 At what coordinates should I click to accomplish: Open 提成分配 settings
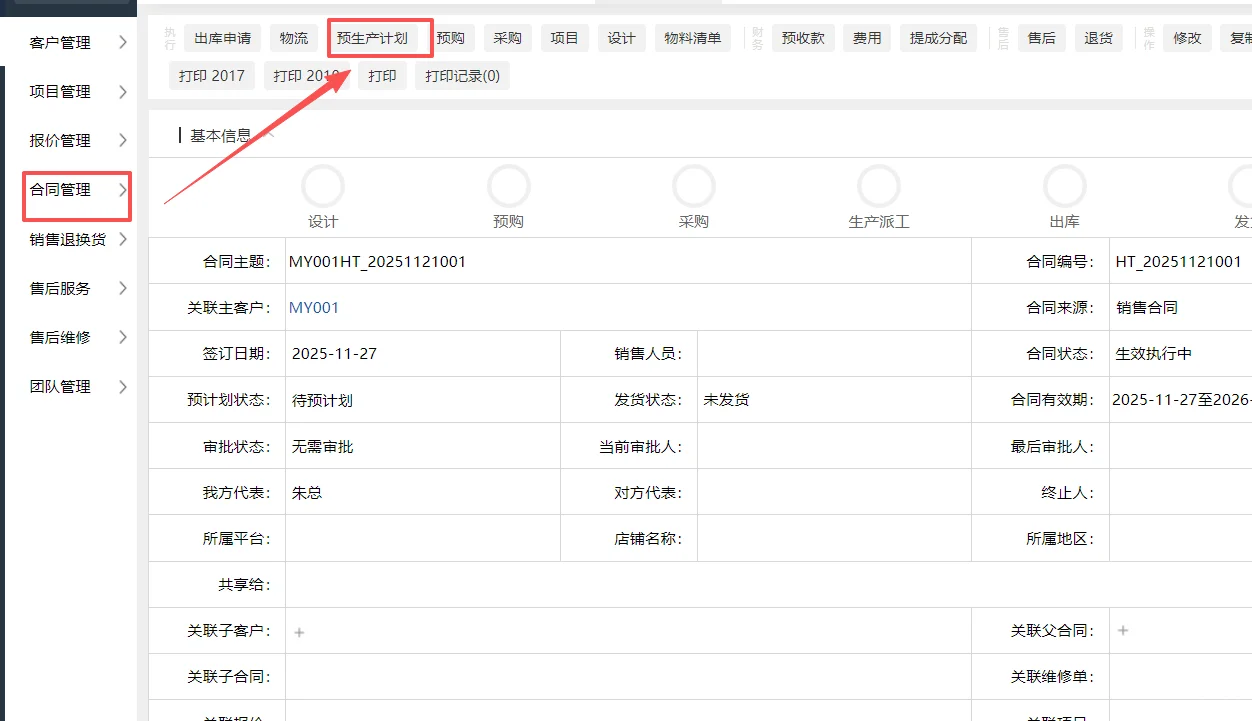(937, 37)
